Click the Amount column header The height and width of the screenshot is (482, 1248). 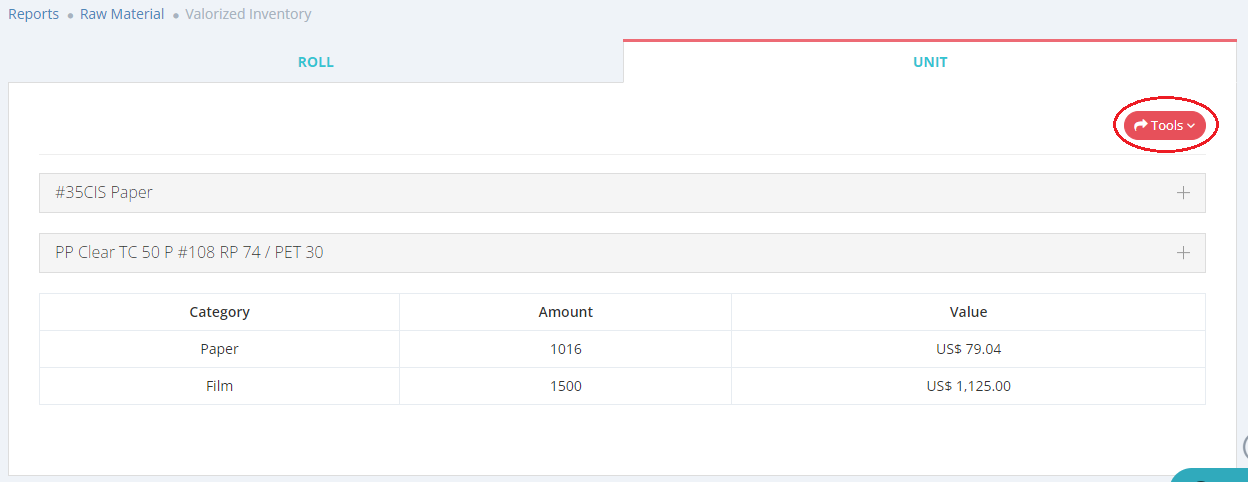point(565,312)
